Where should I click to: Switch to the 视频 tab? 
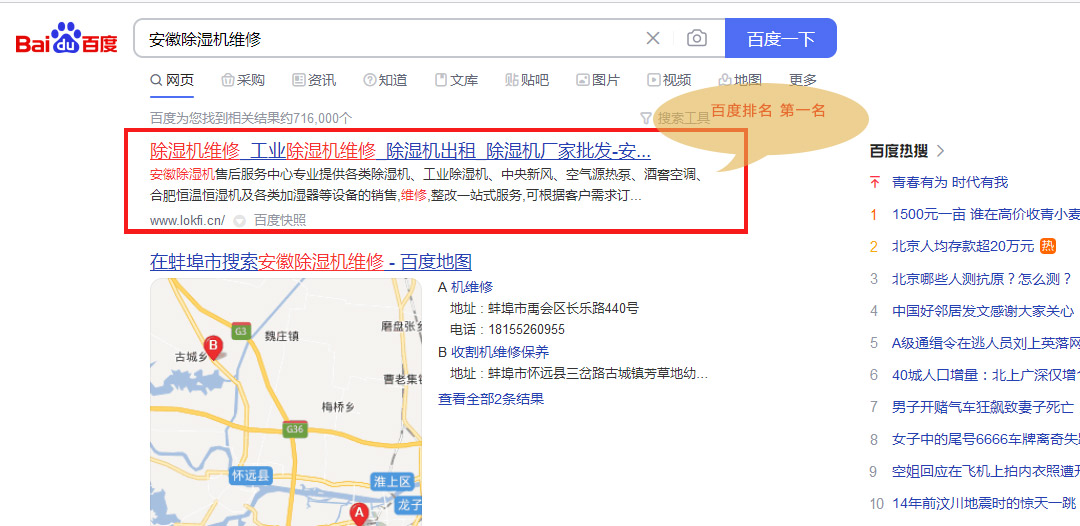(x=669, y=80)
